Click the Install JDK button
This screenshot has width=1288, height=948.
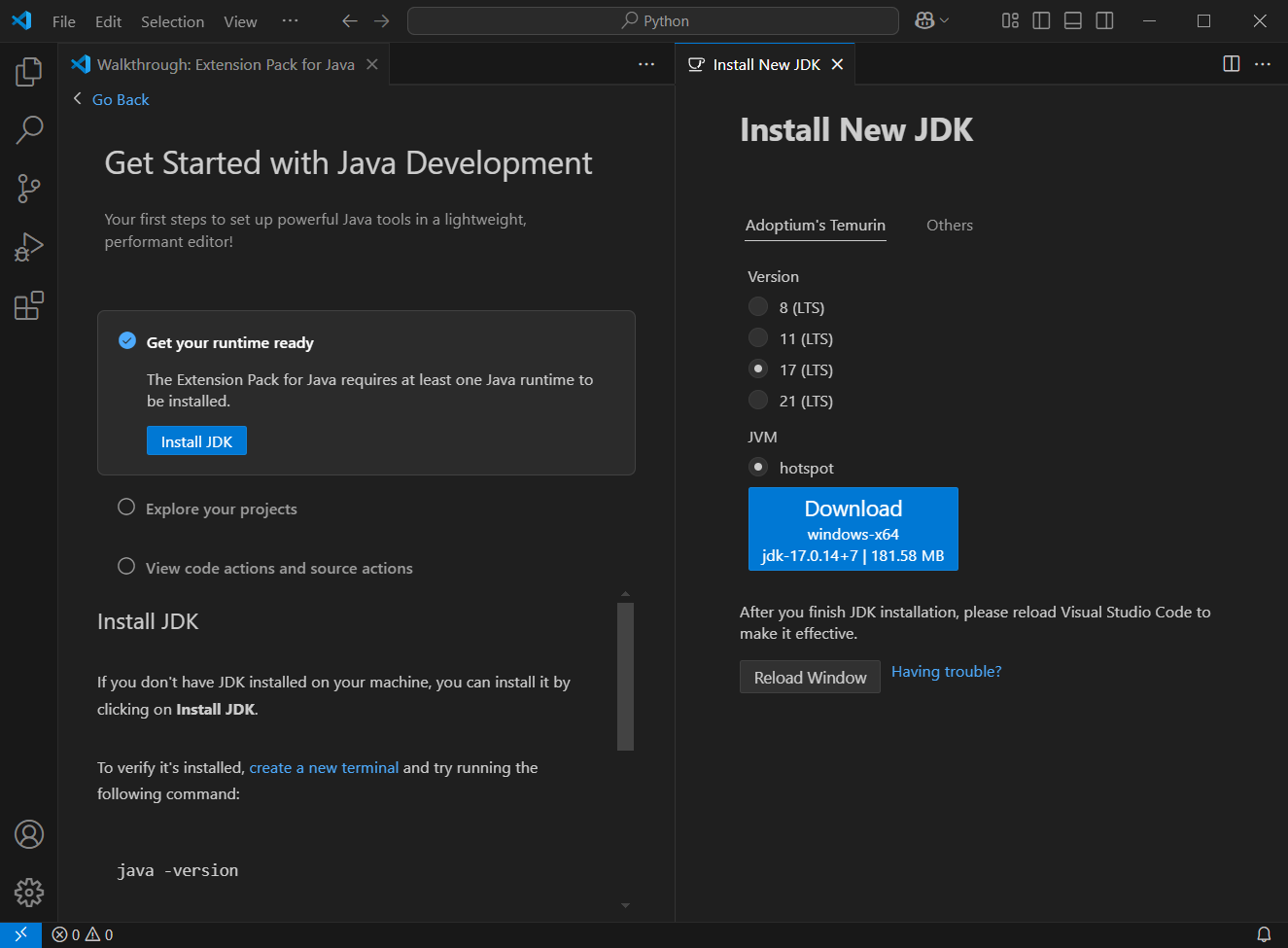click(196, 441)
